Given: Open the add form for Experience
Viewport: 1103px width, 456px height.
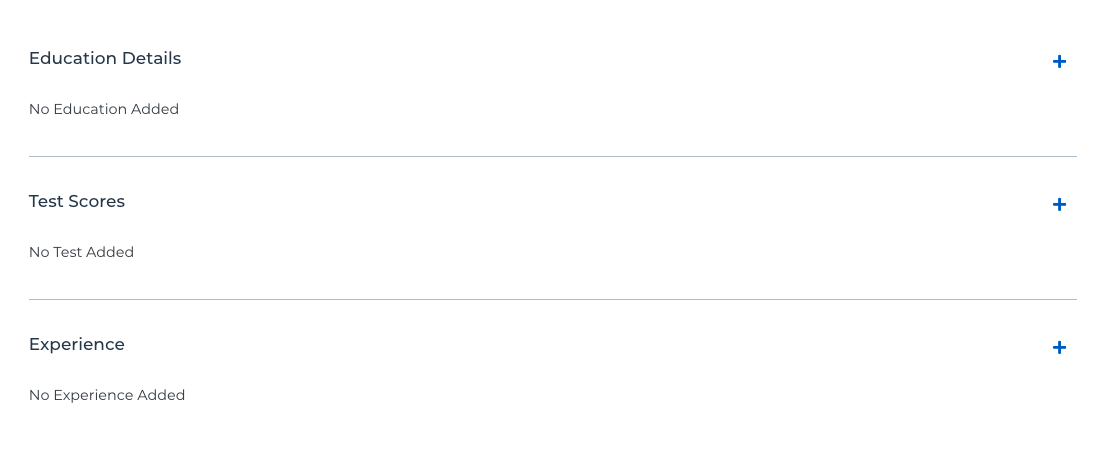Looking at the screenshot, I should click(x=1059, y=348).
